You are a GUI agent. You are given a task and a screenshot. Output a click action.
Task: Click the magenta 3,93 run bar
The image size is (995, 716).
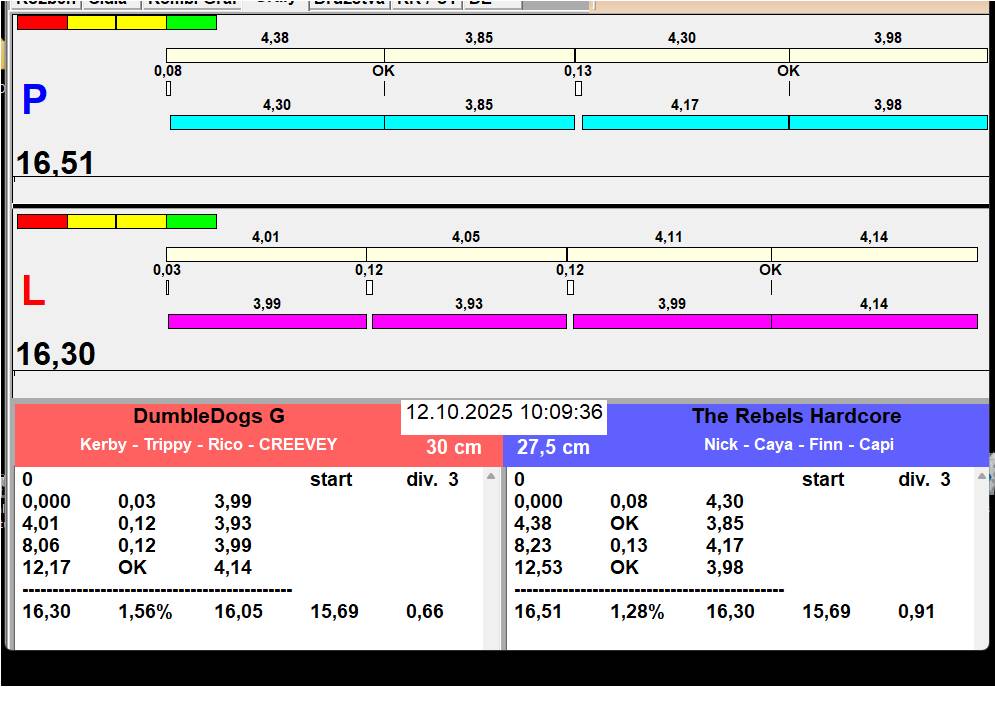[469, 321]
